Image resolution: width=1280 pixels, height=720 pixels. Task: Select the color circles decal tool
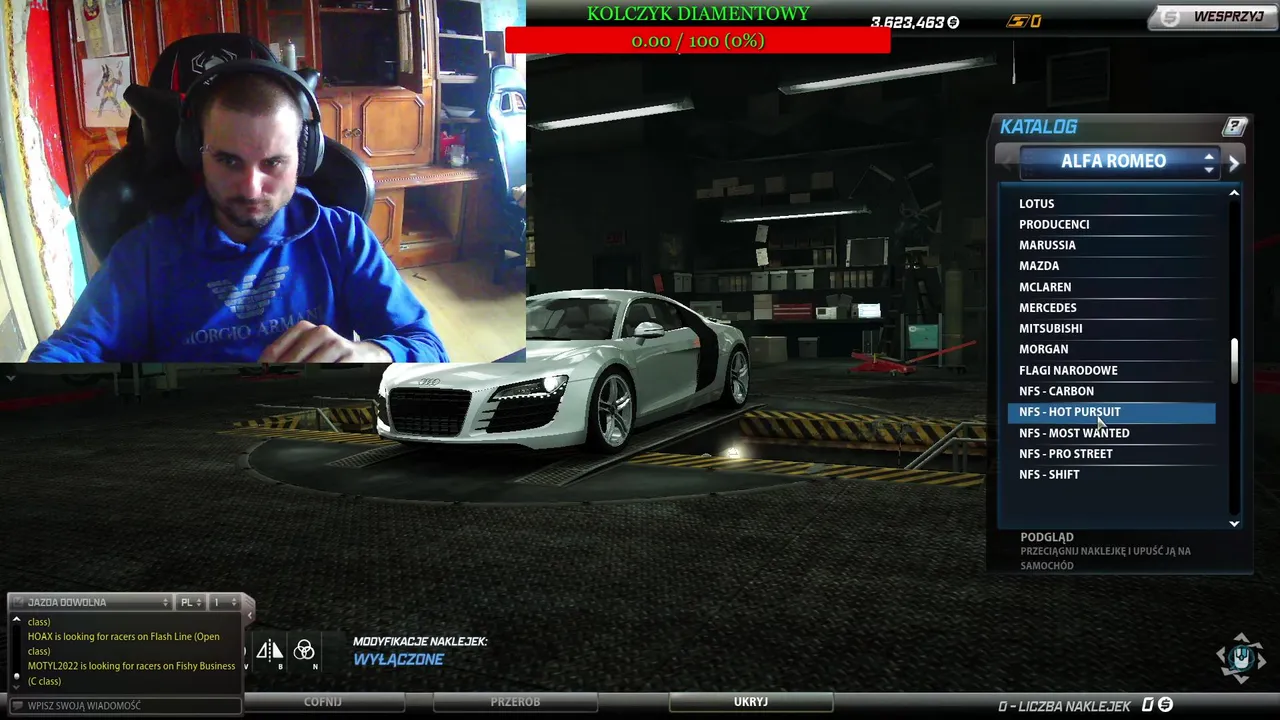coord(304,652)
